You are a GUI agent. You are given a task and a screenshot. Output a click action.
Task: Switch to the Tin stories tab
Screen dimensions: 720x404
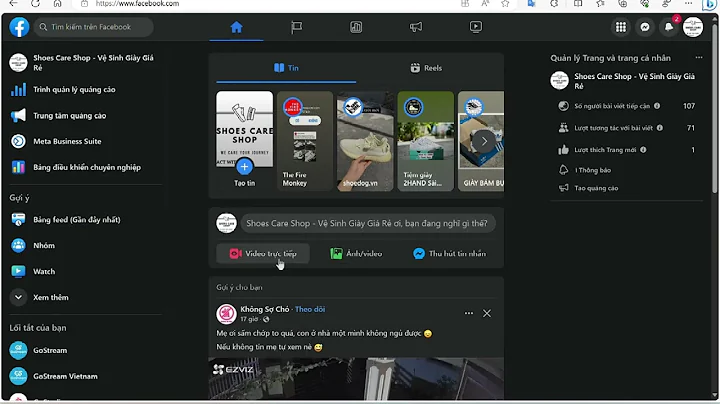coord(286,68)
